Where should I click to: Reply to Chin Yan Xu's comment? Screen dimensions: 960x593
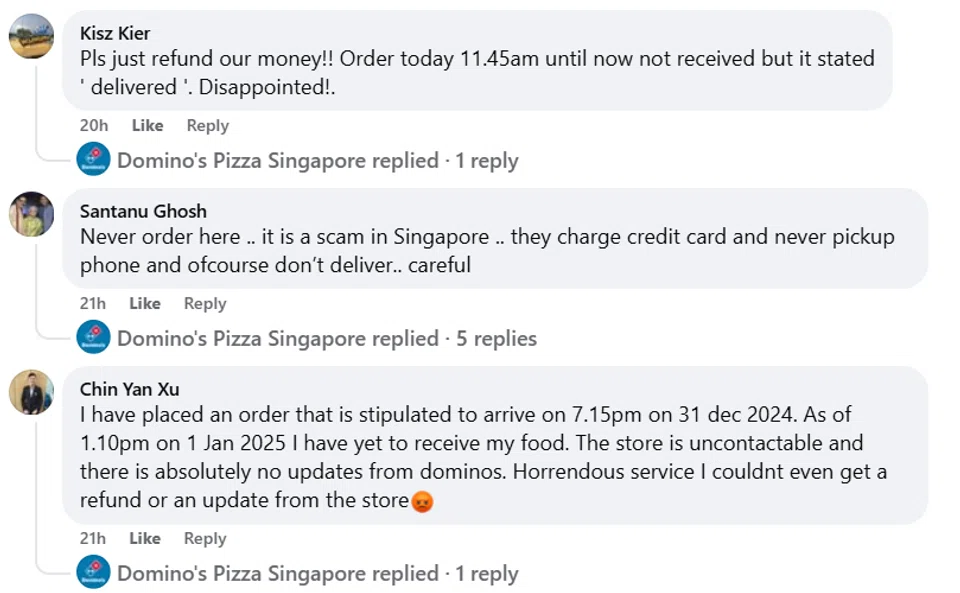pyautogui.click(x=205, y=539)
